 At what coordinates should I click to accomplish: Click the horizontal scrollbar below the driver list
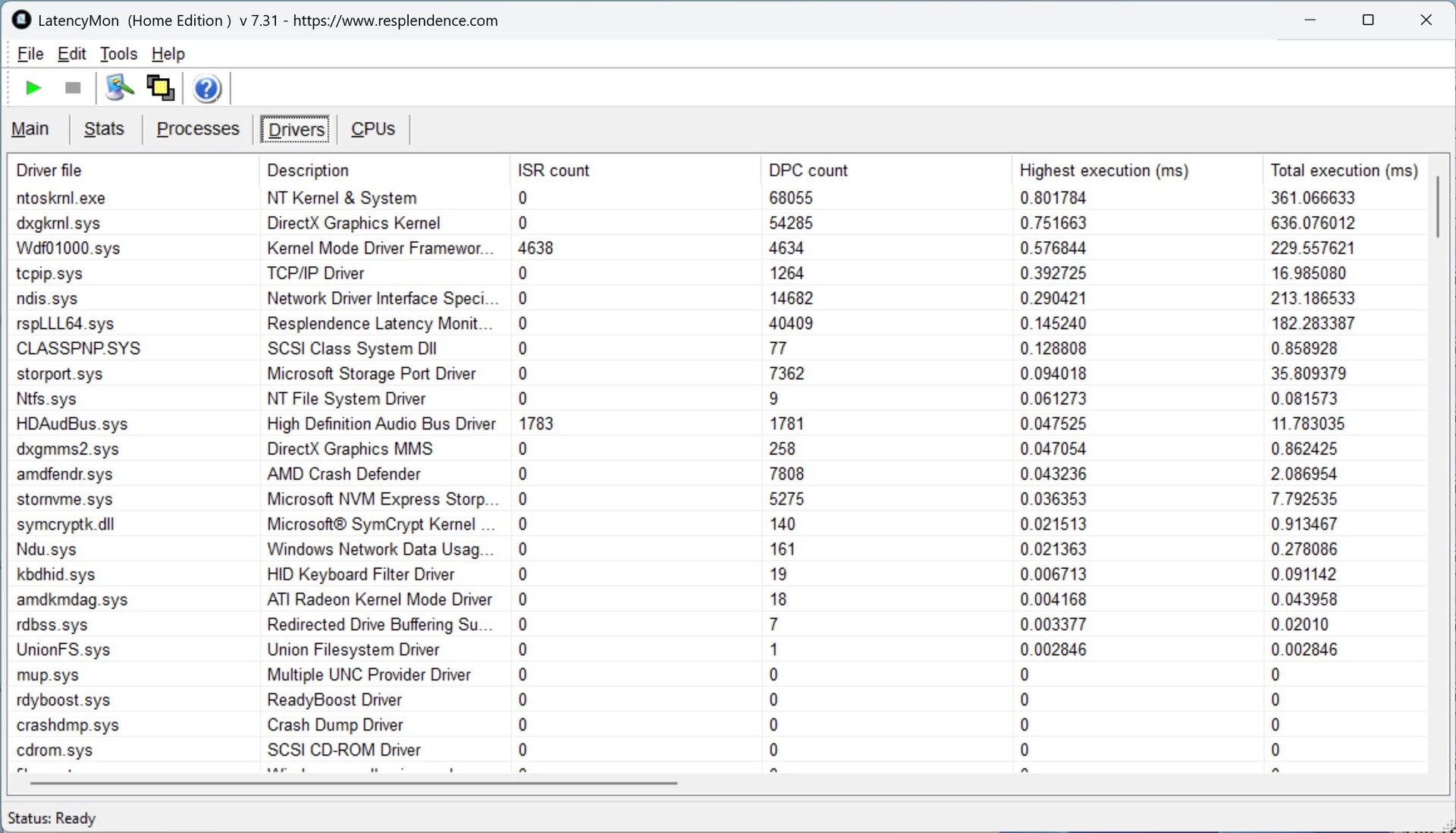tap(353, 782)
